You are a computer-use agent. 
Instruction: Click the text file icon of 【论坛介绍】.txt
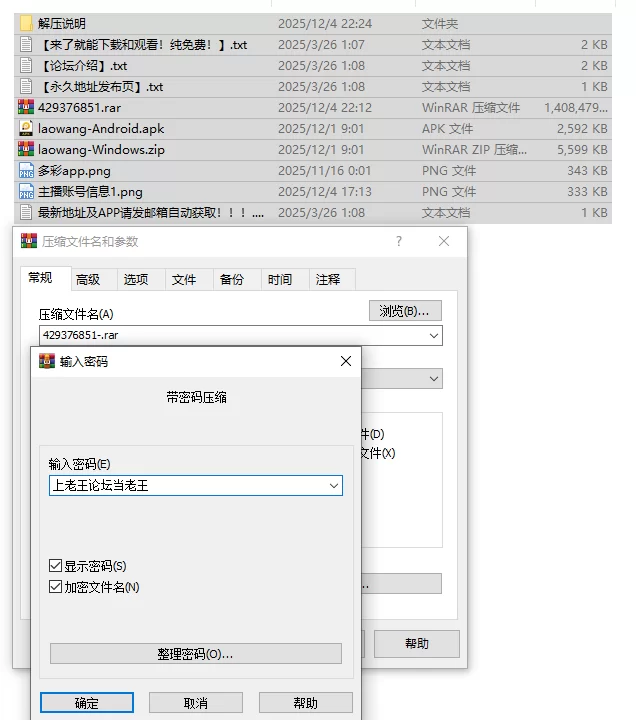point(26,66)
